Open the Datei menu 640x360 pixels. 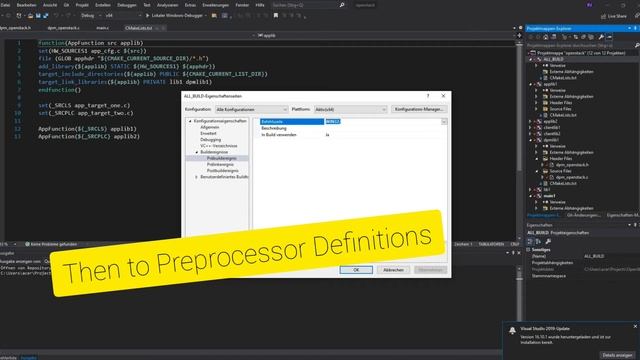(x=5, y=5)
